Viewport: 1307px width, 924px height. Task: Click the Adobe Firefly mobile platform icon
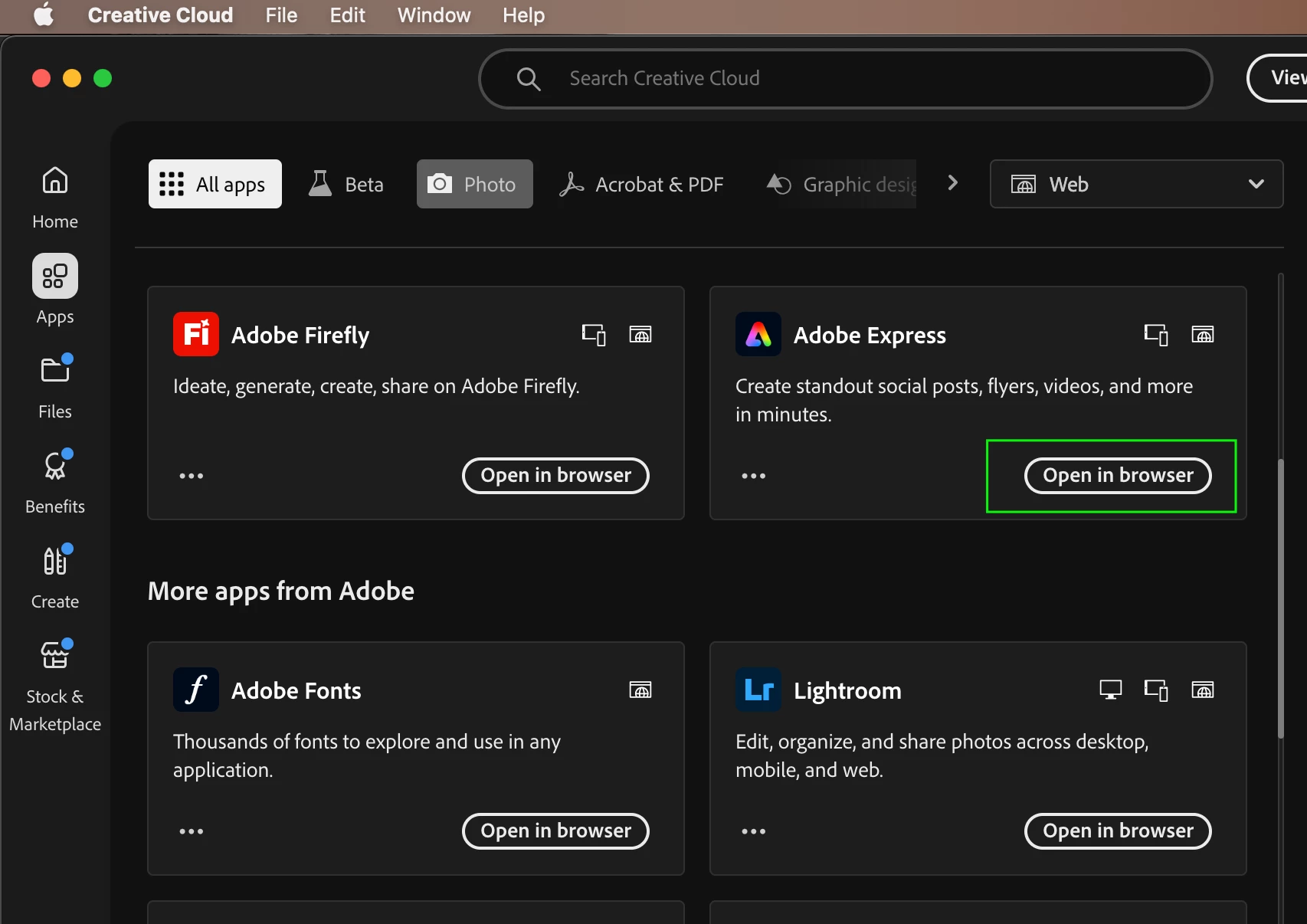[x=594, y=335]
